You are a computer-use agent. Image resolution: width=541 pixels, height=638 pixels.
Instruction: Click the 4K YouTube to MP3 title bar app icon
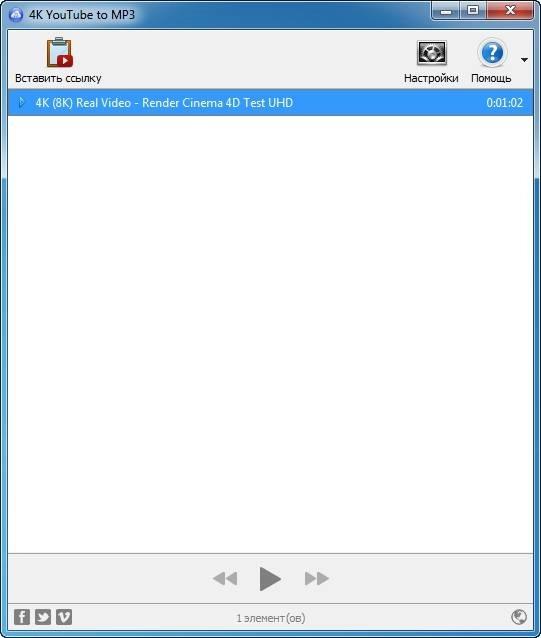(16, 15)
